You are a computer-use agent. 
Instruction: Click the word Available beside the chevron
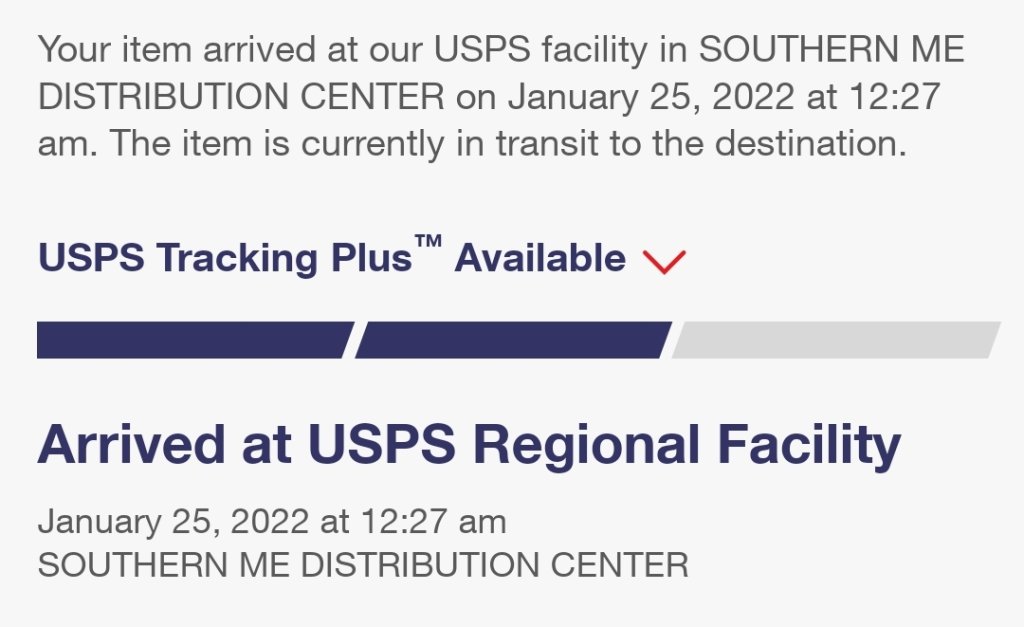click(540, 259)
